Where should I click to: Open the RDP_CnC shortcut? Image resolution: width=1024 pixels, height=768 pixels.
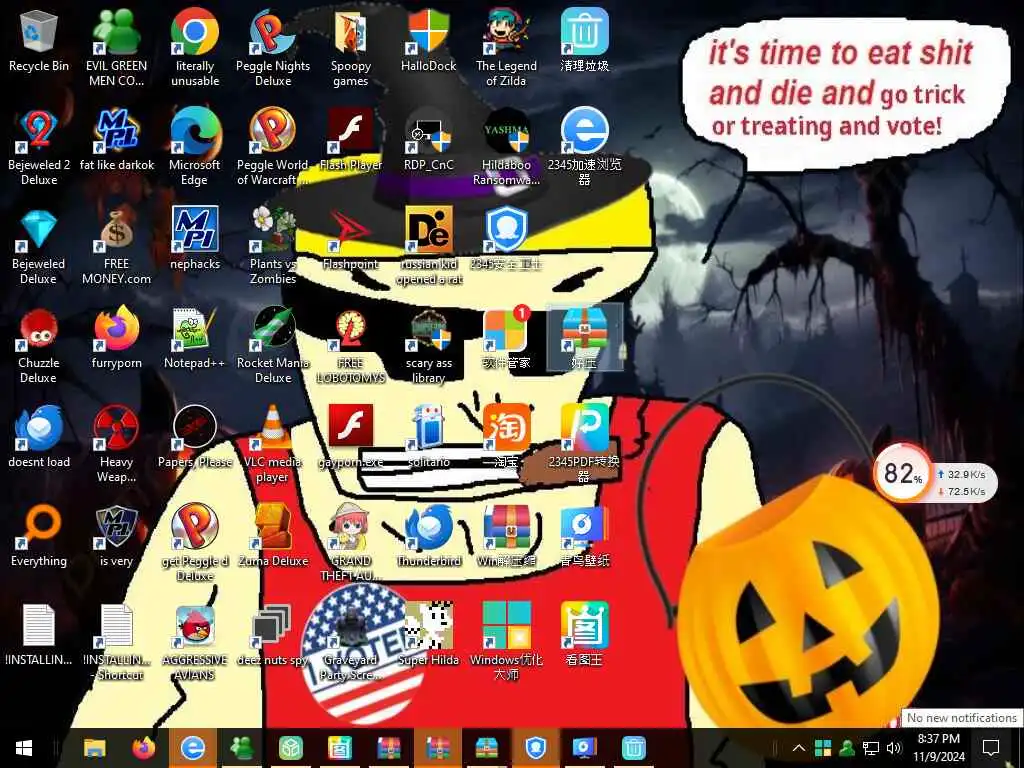[x=428, y=140]
